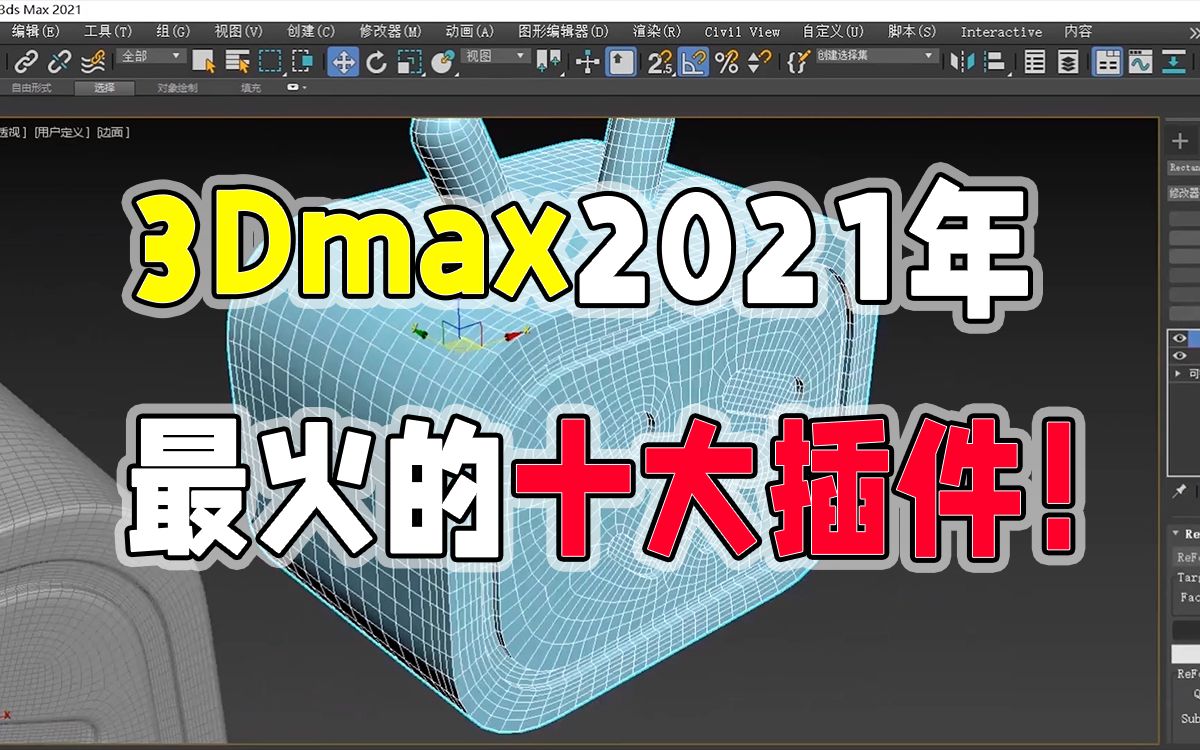This screenshot has height=750, width=1200.
Task: Open the 渲染(R) menu
Action: point(648,32)
